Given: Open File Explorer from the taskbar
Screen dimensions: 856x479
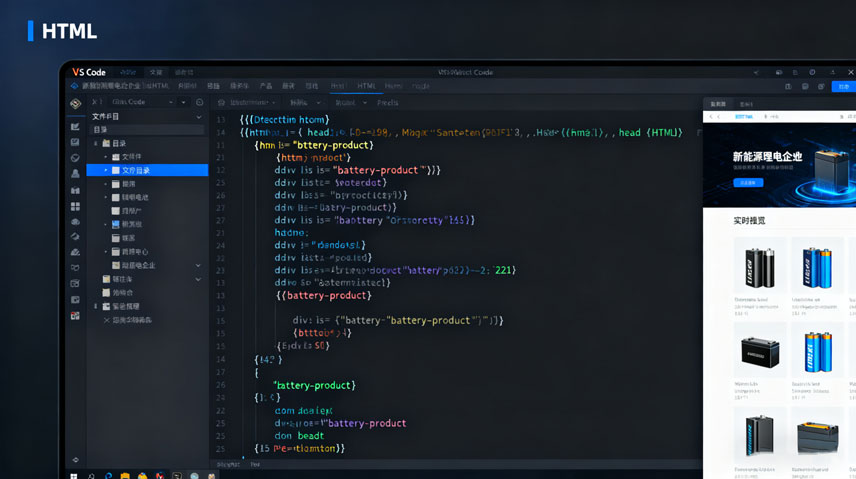Looking at the screenshot, I should coord(125,475).
